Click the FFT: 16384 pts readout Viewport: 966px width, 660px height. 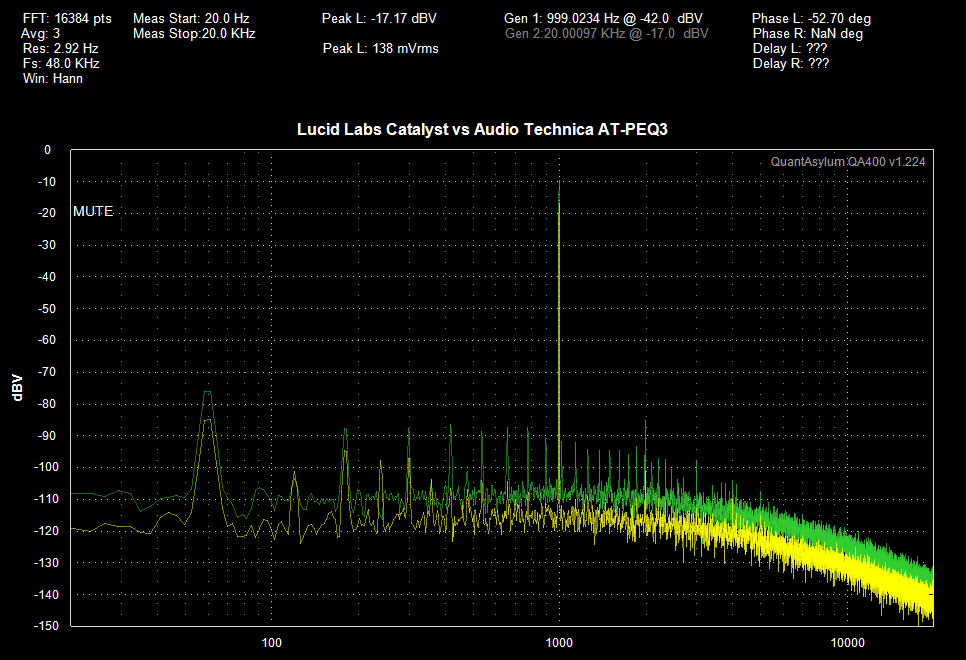(x=67, y=18)
